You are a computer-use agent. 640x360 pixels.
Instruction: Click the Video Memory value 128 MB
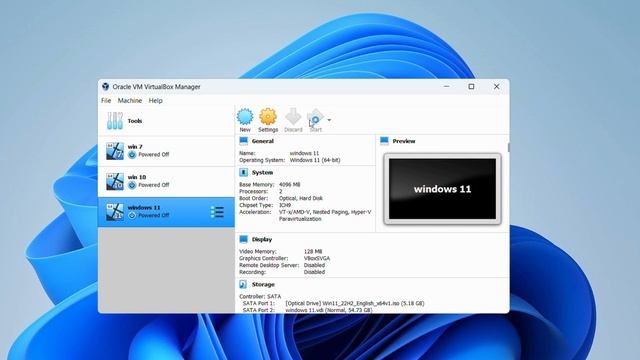(x=313, y=251)
